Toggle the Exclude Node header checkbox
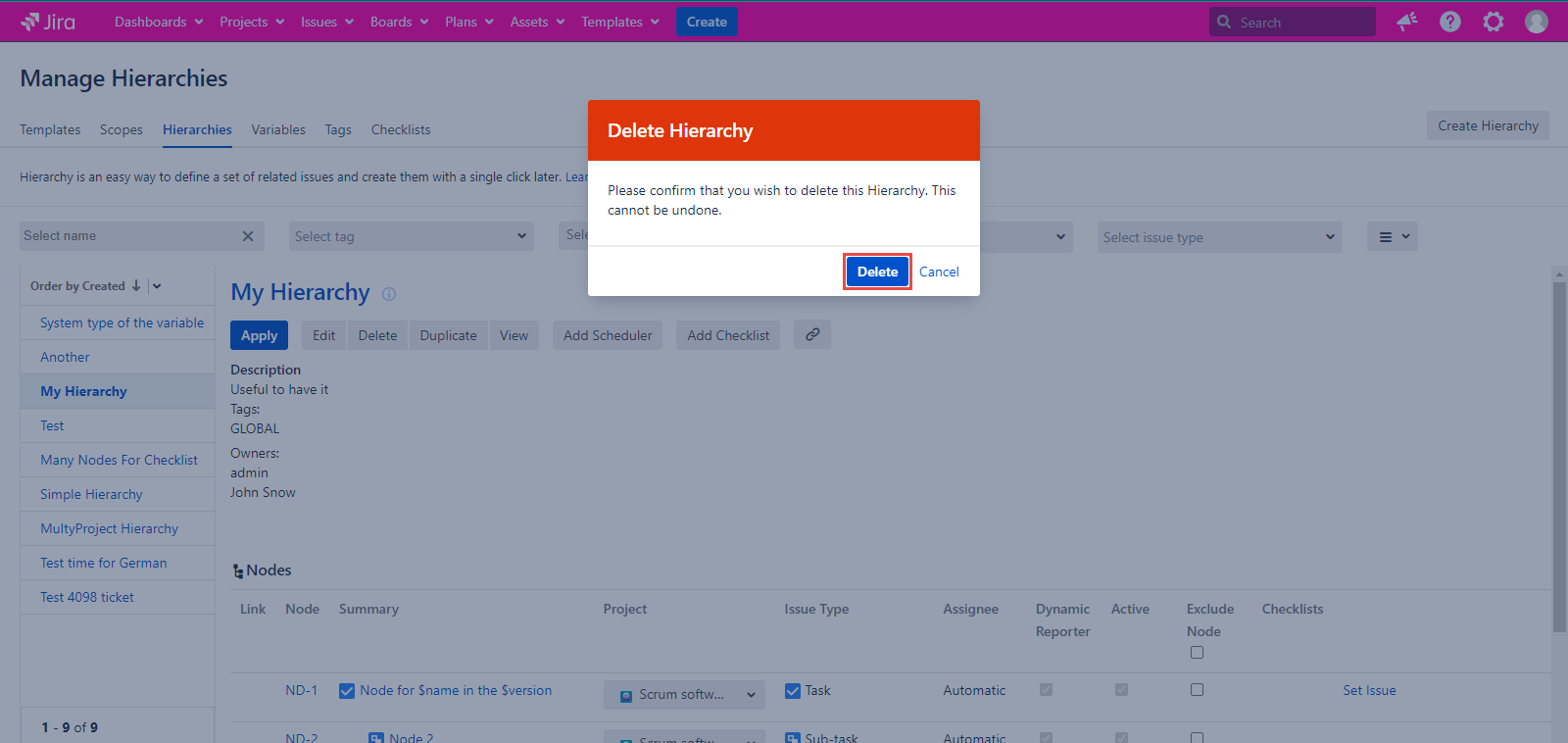Viewport: 1568px width, 743px height. point(1197,653)
